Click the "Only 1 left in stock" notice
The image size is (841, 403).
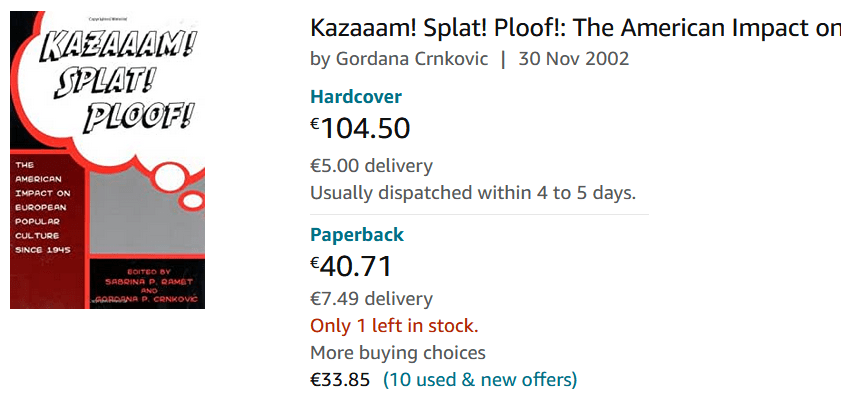(x=394, y=325)
